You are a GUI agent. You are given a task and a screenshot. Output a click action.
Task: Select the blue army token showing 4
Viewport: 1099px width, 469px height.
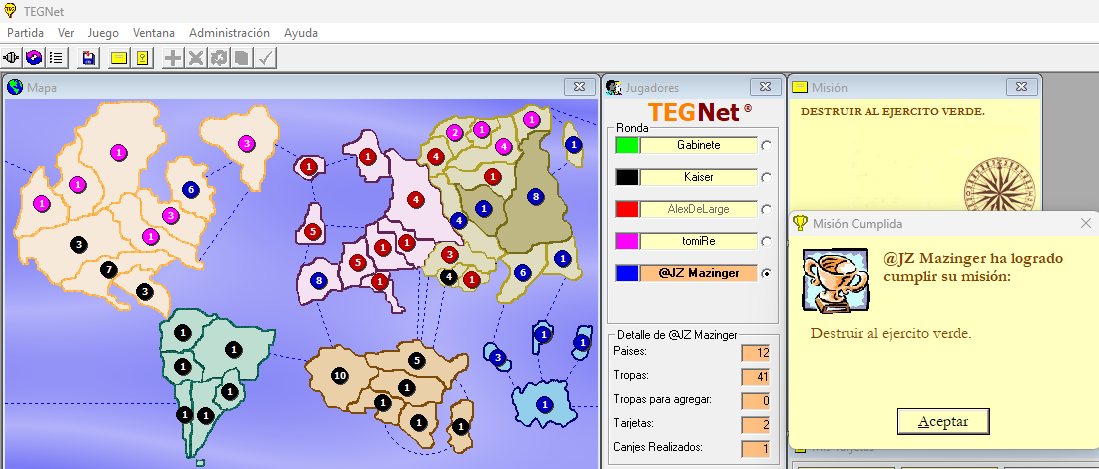click(x=458, y=220)
